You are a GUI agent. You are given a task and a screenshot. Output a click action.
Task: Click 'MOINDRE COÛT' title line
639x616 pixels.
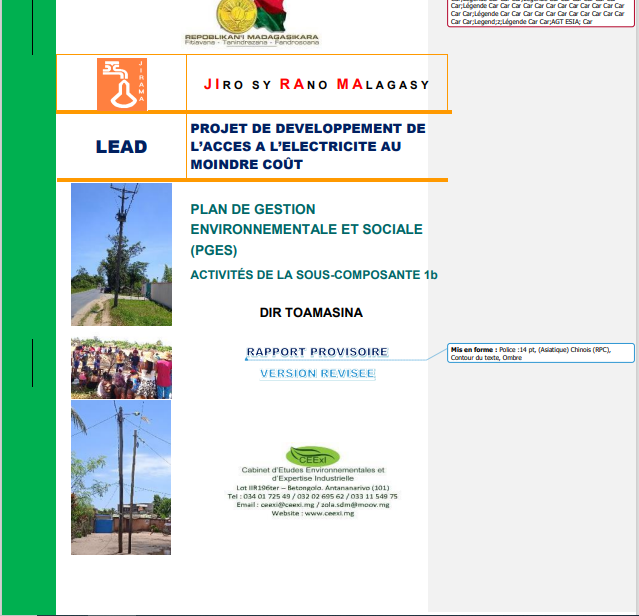[x=247, y=164]
